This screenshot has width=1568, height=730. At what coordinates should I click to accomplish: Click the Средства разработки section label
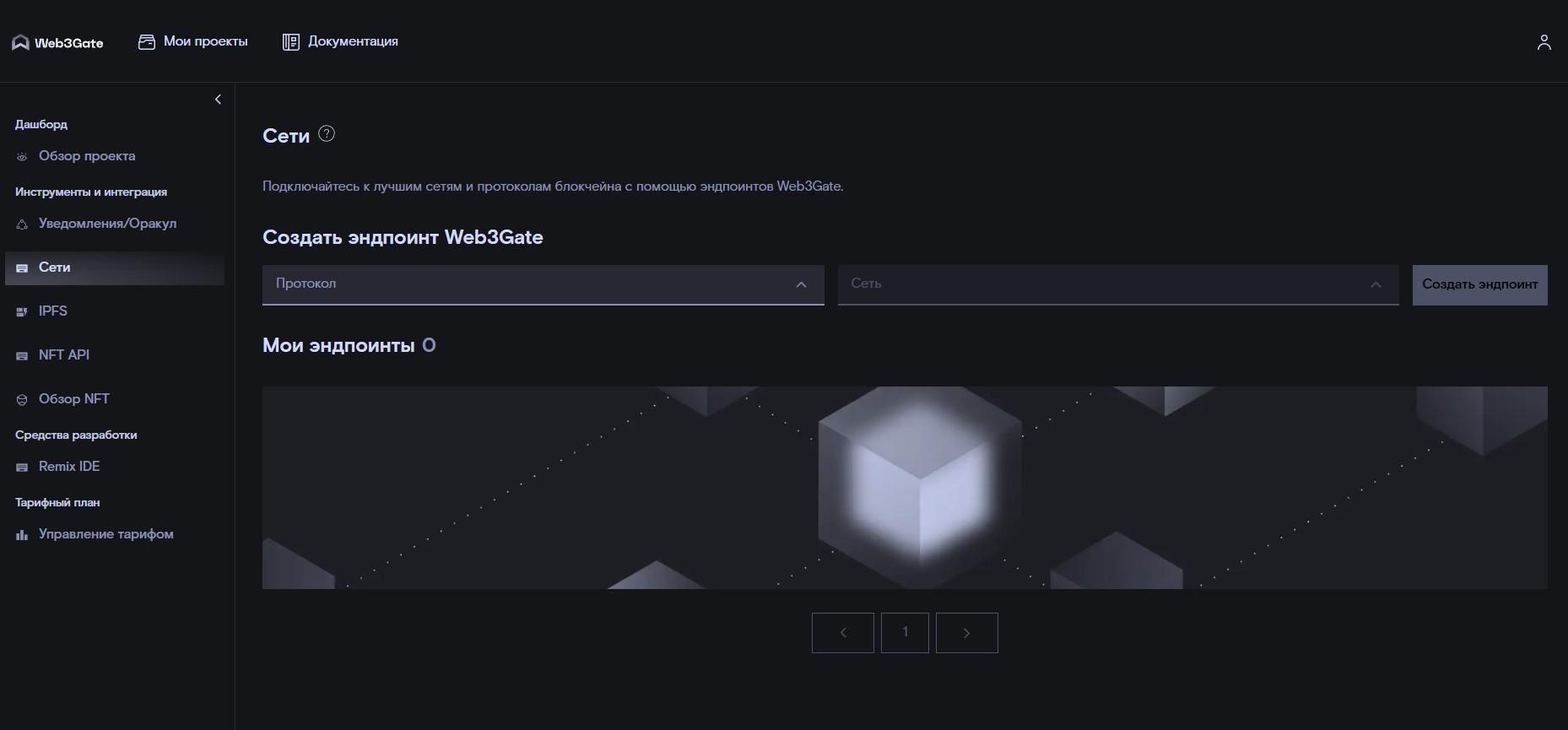click(76, 435)
